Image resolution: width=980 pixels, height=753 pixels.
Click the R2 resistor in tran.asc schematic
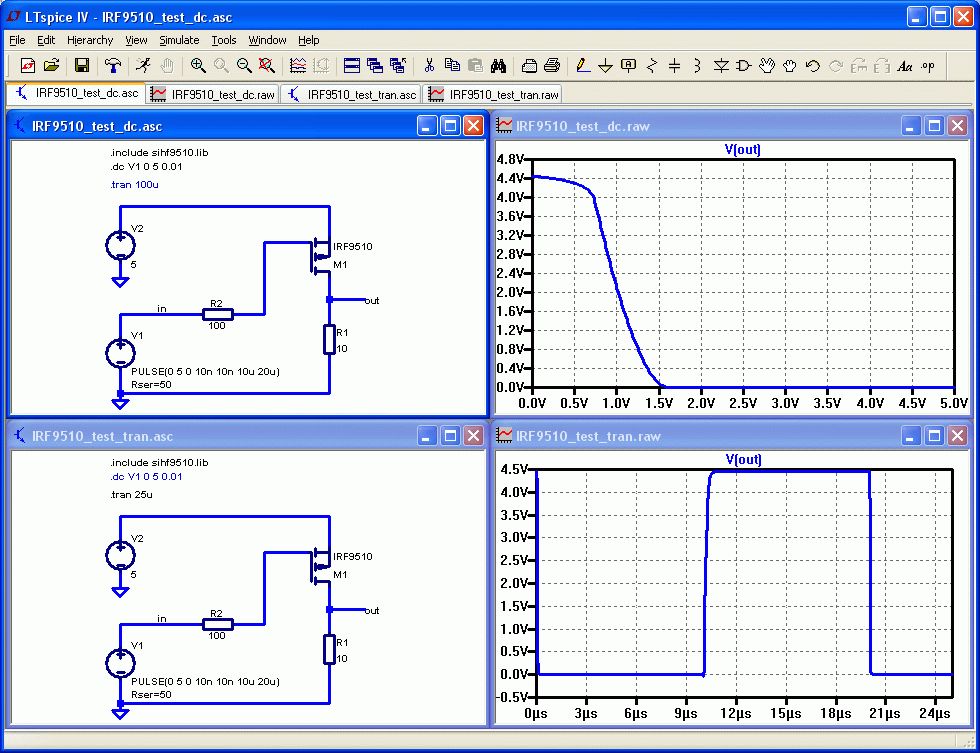[218, 624]
